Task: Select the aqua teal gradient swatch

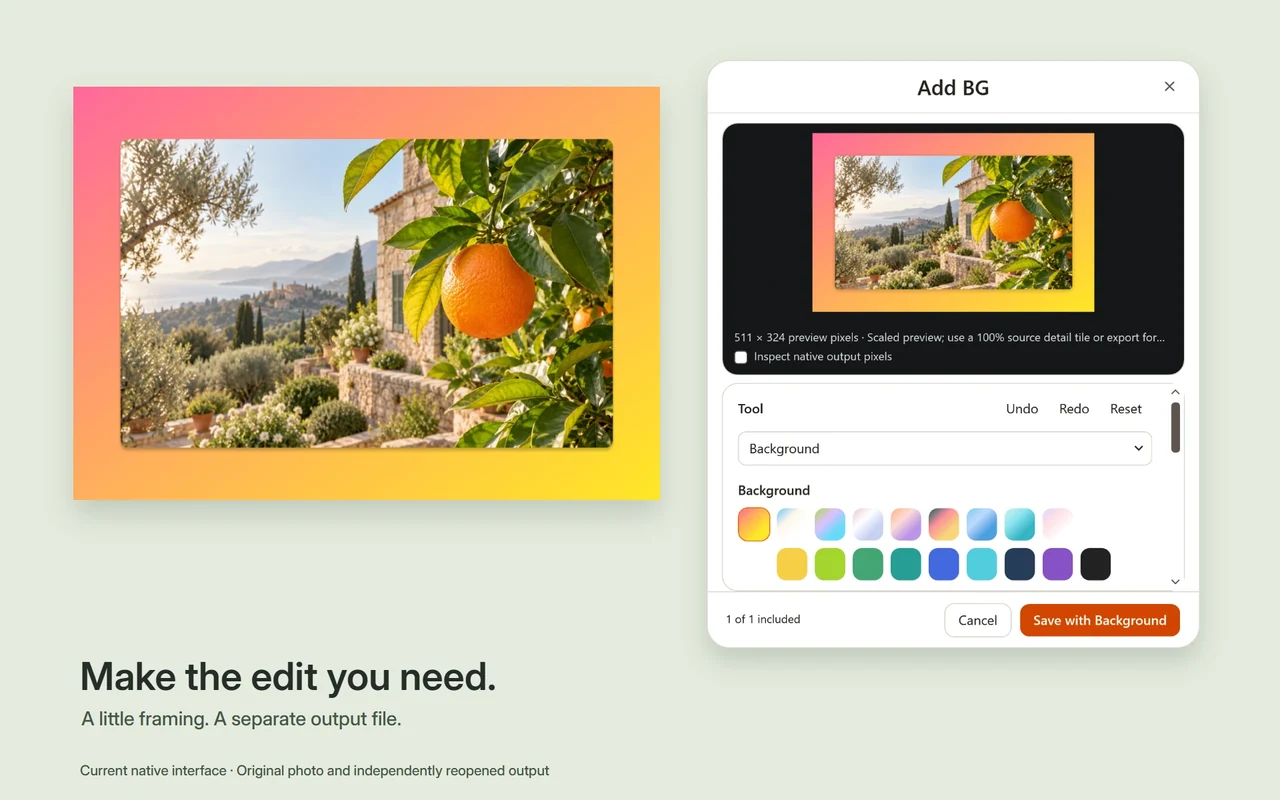Action: point(1020,524)
